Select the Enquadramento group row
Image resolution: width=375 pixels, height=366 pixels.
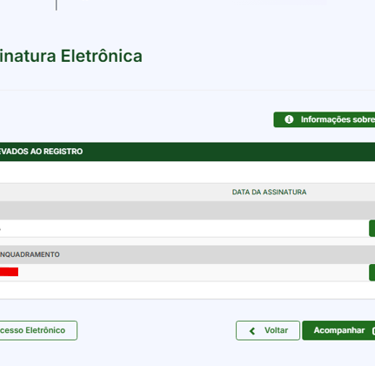[187, 255]
